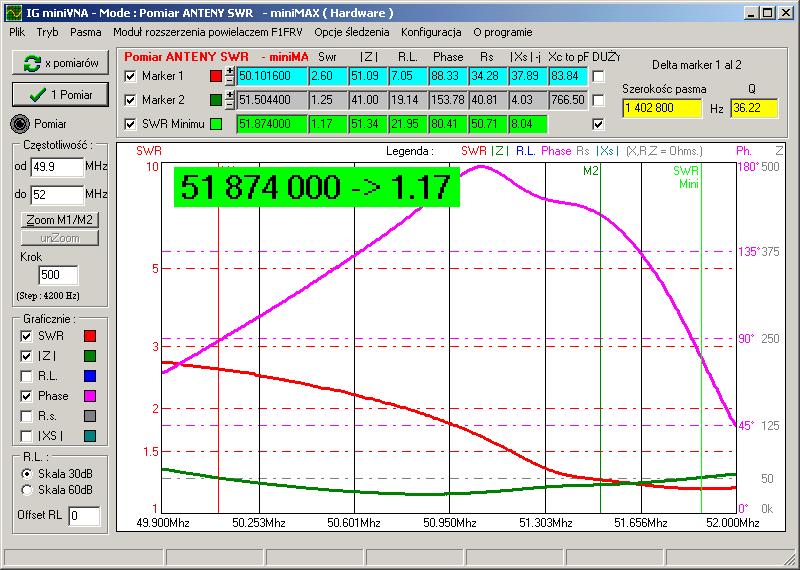
Task: Start a single measurement with 1 Pomiar
Action: coord(59,94)
